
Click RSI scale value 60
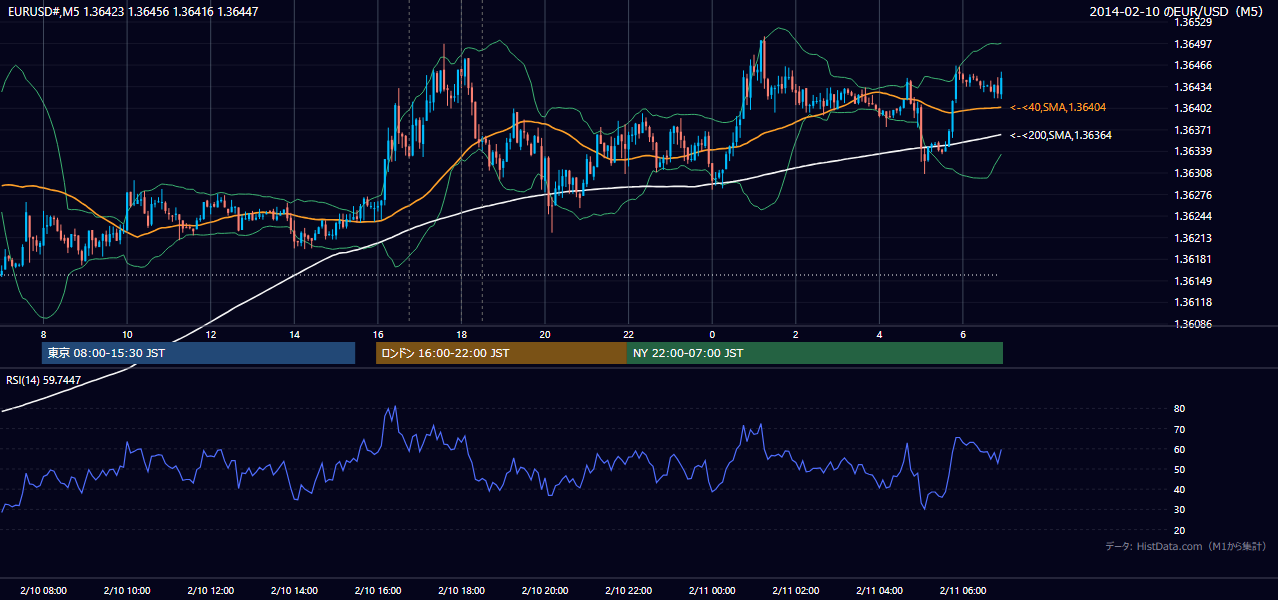click(x=1180, y=449)
